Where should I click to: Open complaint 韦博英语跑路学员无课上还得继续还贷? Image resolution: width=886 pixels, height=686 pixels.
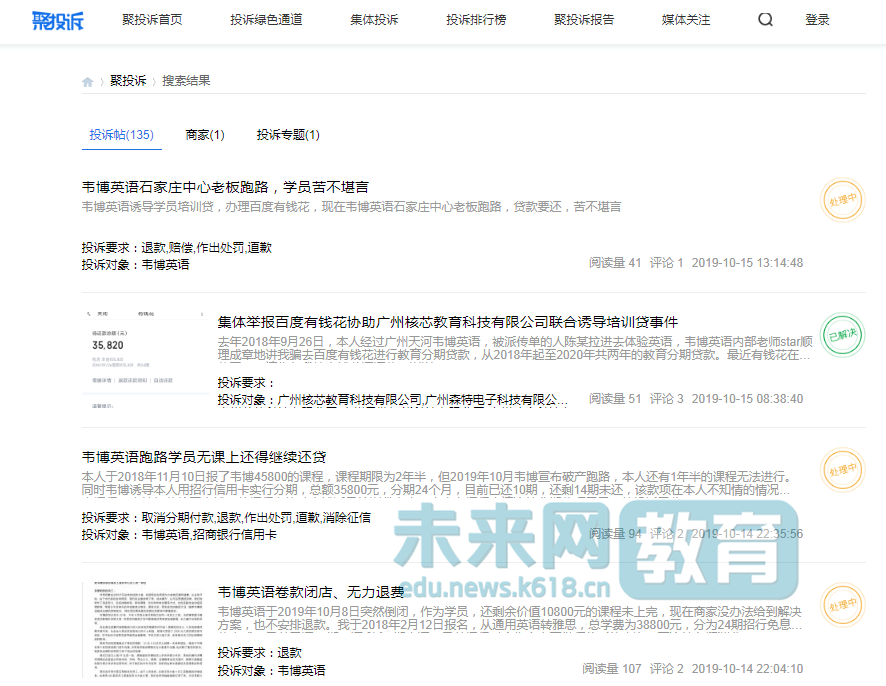pos(204,457)
